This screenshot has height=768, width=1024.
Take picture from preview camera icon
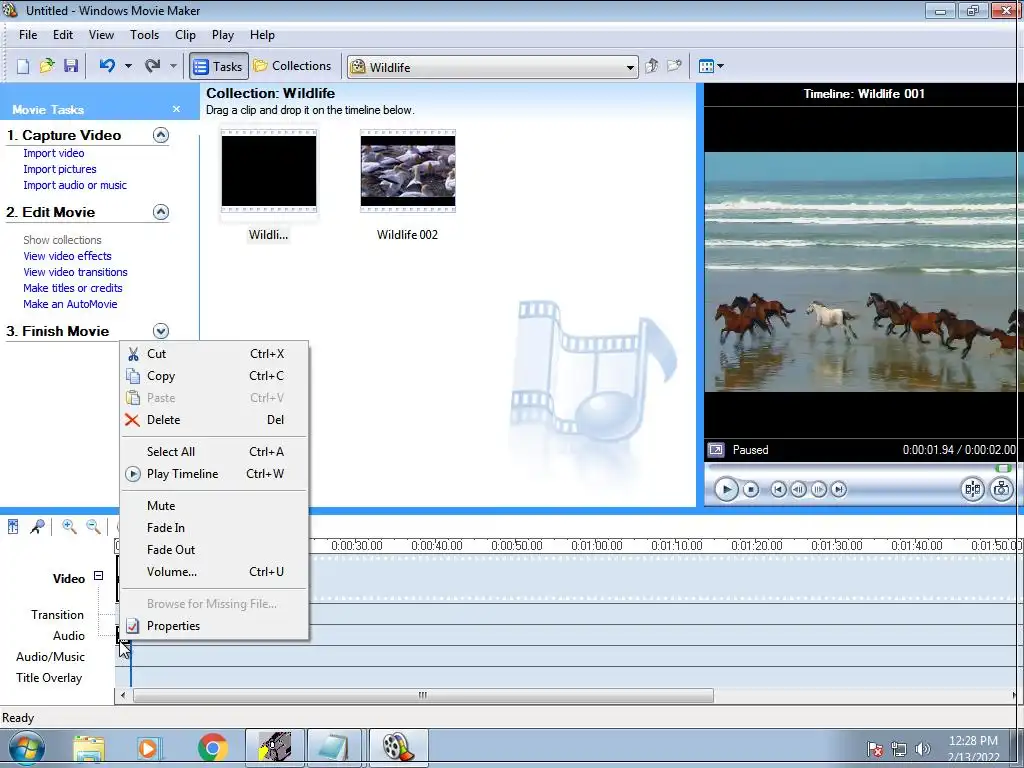1001,489
